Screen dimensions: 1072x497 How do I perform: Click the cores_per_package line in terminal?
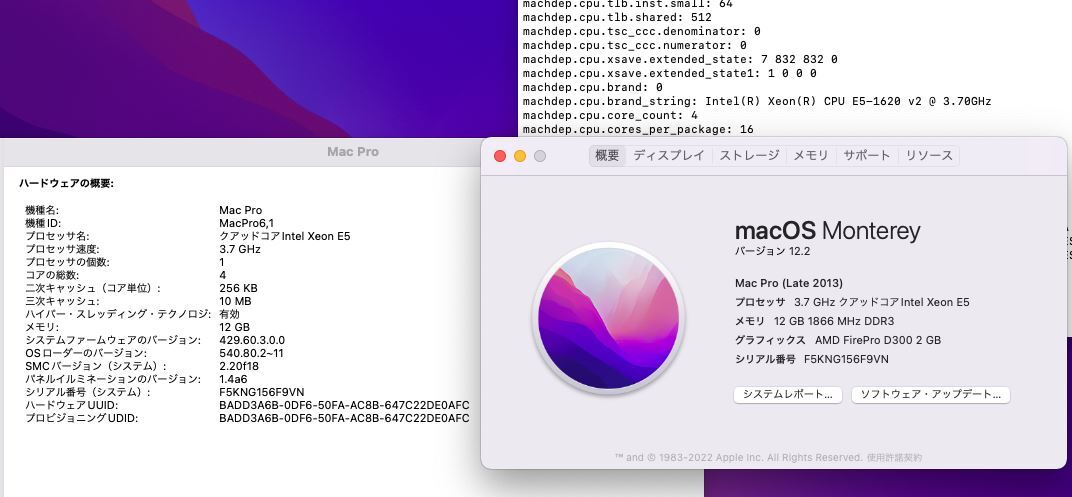click(x=638, y=129)
